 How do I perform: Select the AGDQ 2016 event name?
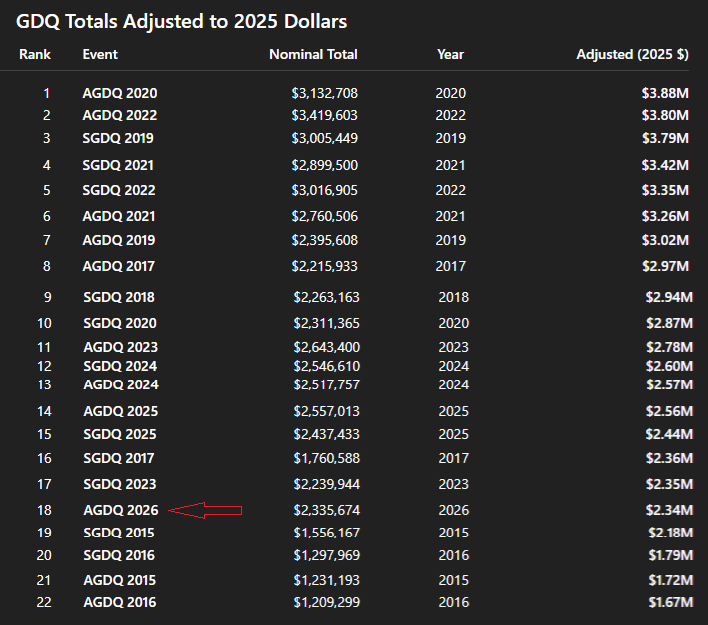[x=120, y=602]
